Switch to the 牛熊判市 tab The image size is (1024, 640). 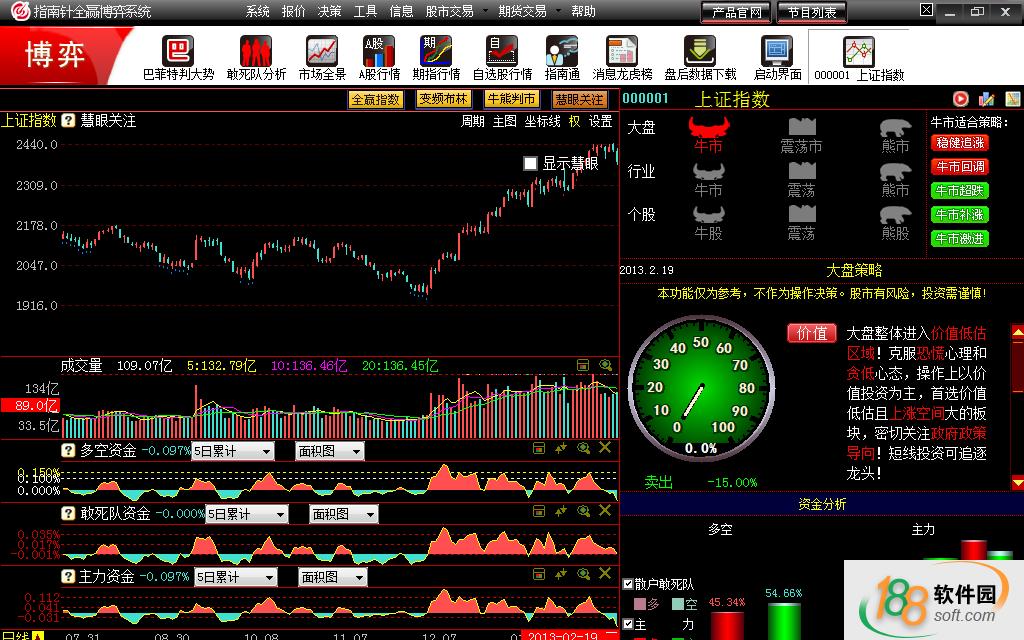[511, 99]
